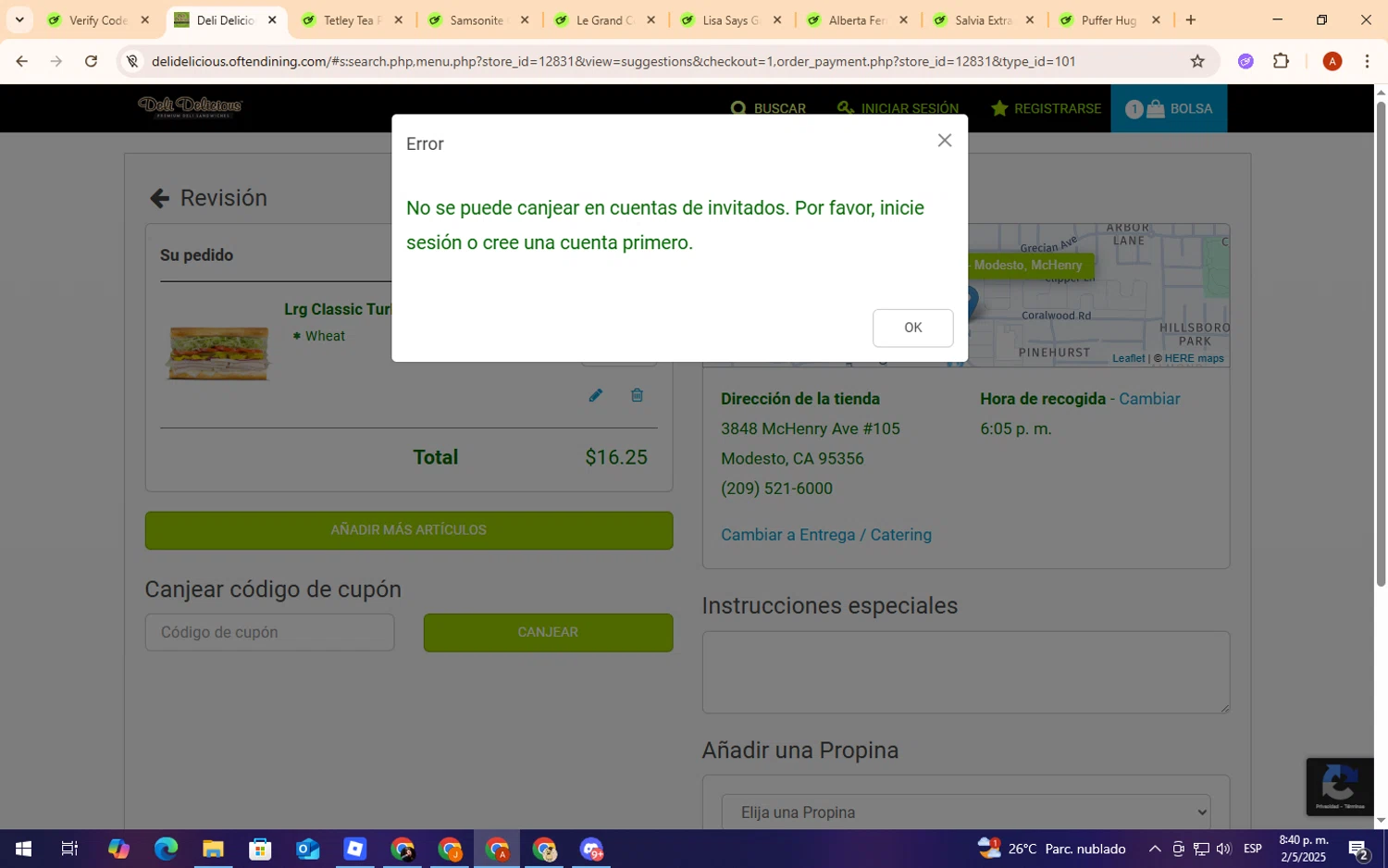Image resolution: width=1388 pixels, height=868 pixels.
Task: Confirm the error dialog with OK
Action: tap(912, 328)
